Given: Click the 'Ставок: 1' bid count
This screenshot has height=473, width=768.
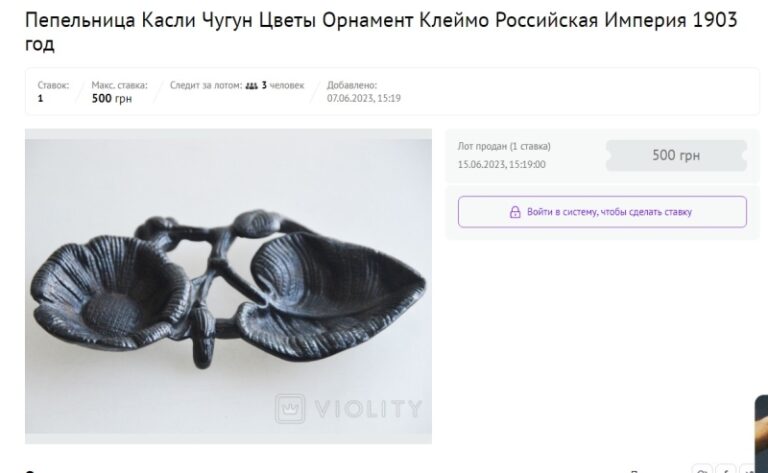Looking at the screenshot, I should [x=53, y=92].
